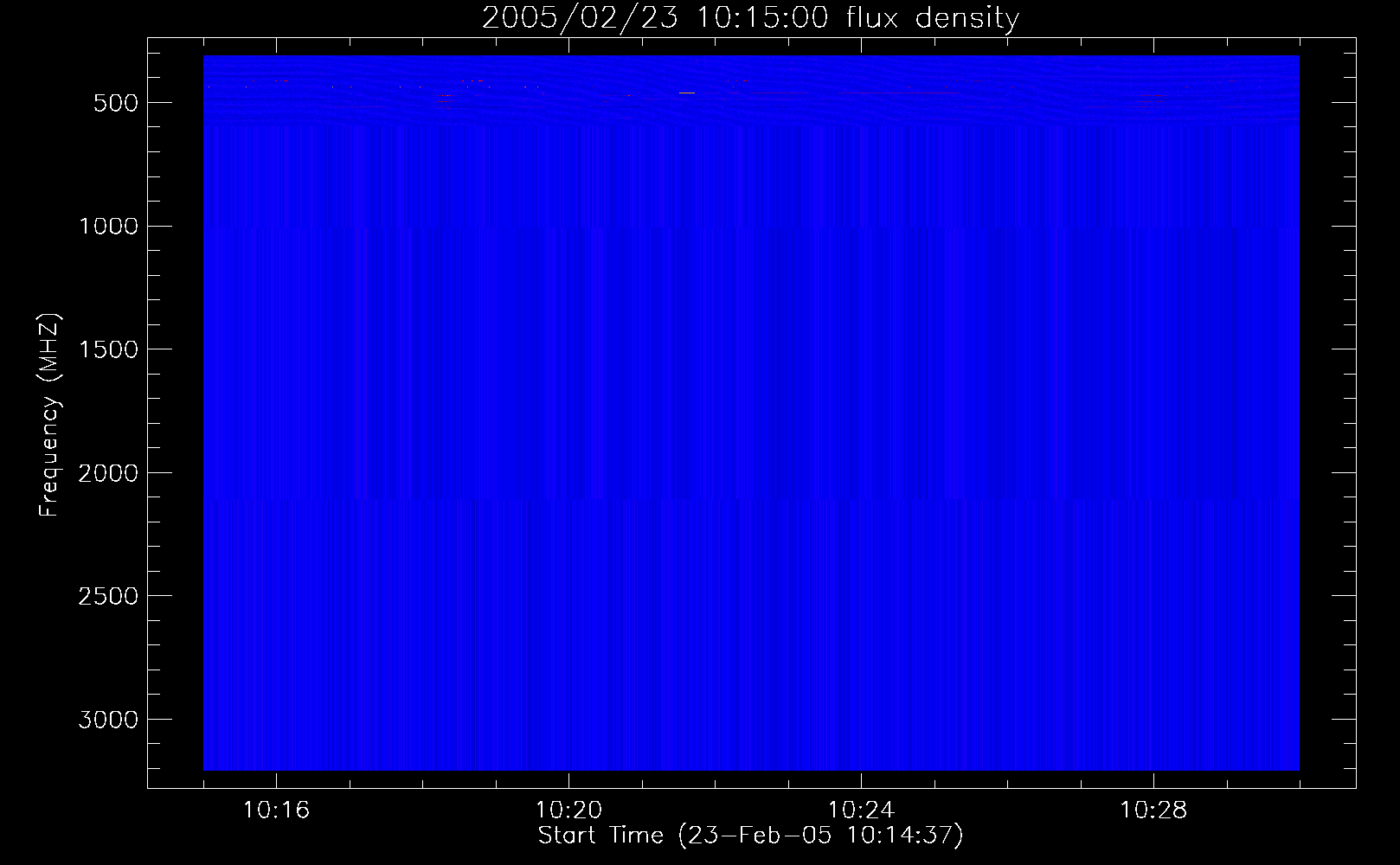Click the 'Start Time (23-Feb-05 10:14:37)' label
The width and height of the screenshot is (1400, 865).
[750, 836]
